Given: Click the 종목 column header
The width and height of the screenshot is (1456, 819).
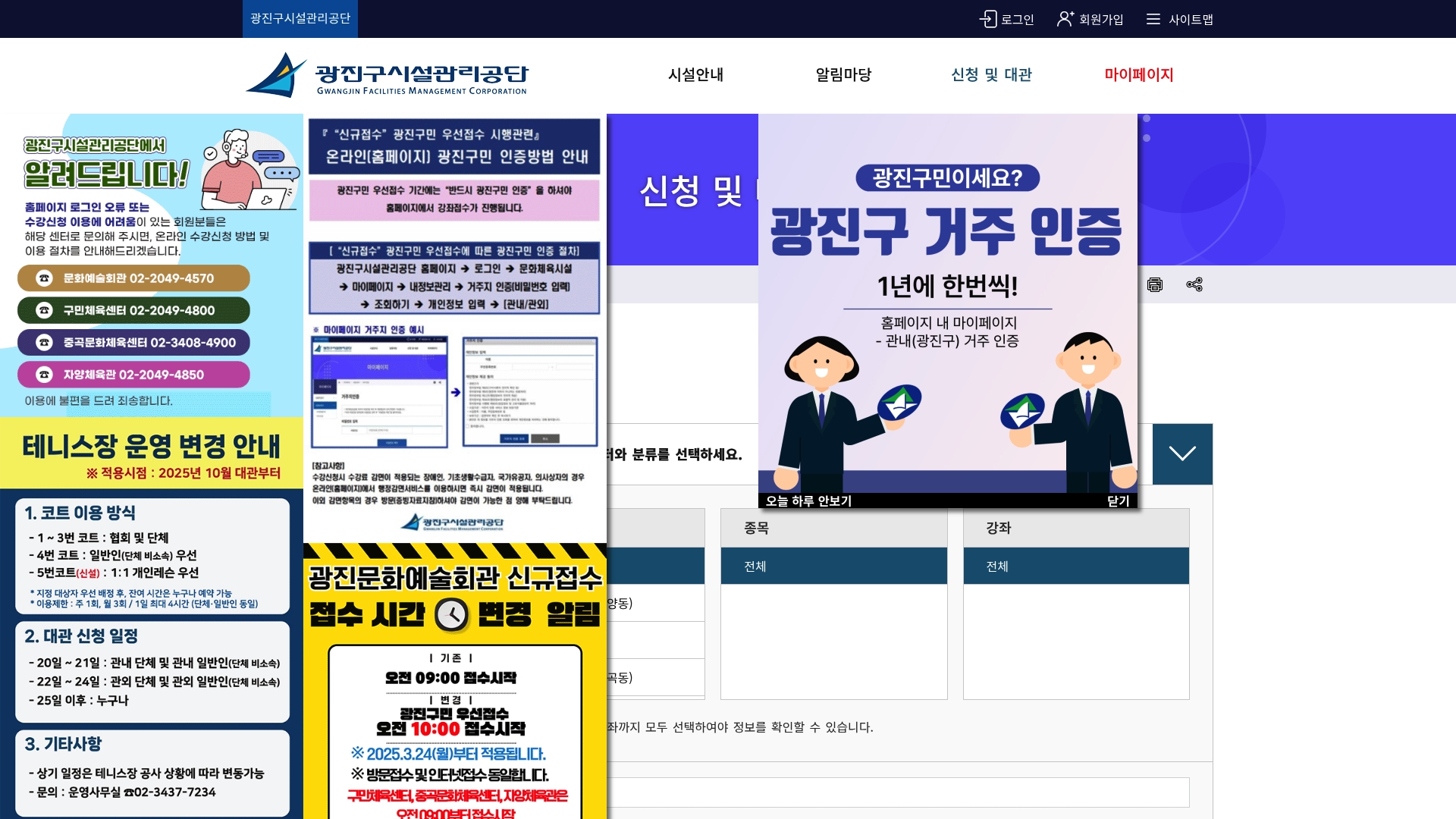Looking at the screenshot, I should pyautogui.click(x=833, y=528).
